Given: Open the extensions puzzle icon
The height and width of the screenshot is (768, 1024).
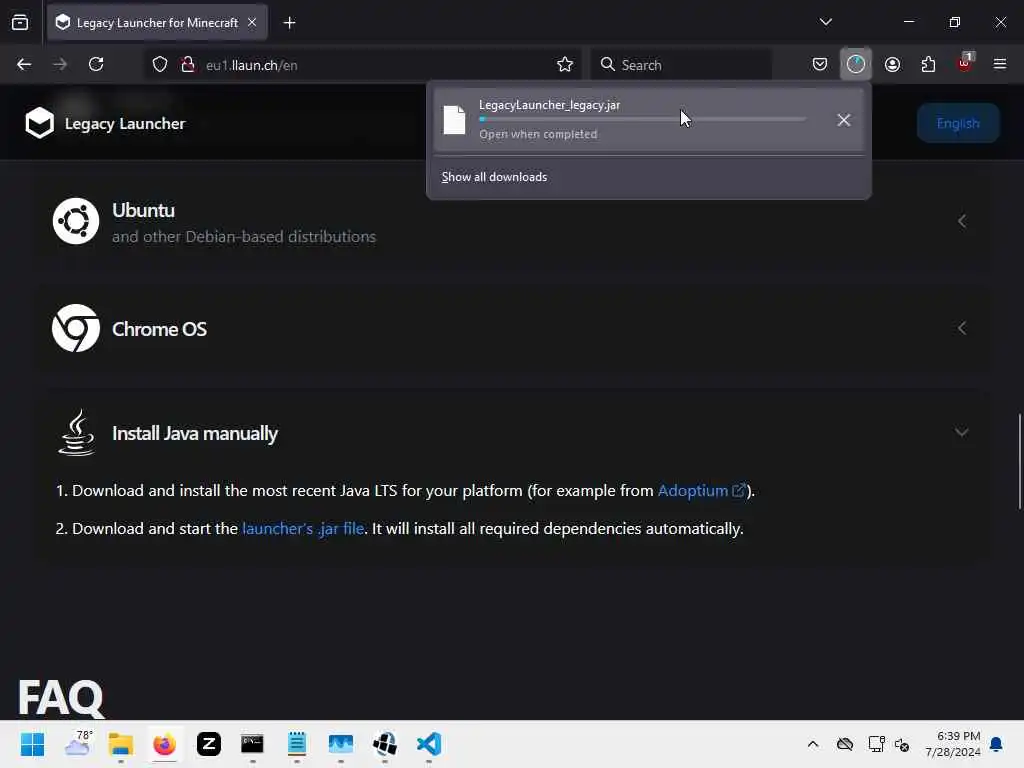Looking at the screenshot, I should point(928,65).
